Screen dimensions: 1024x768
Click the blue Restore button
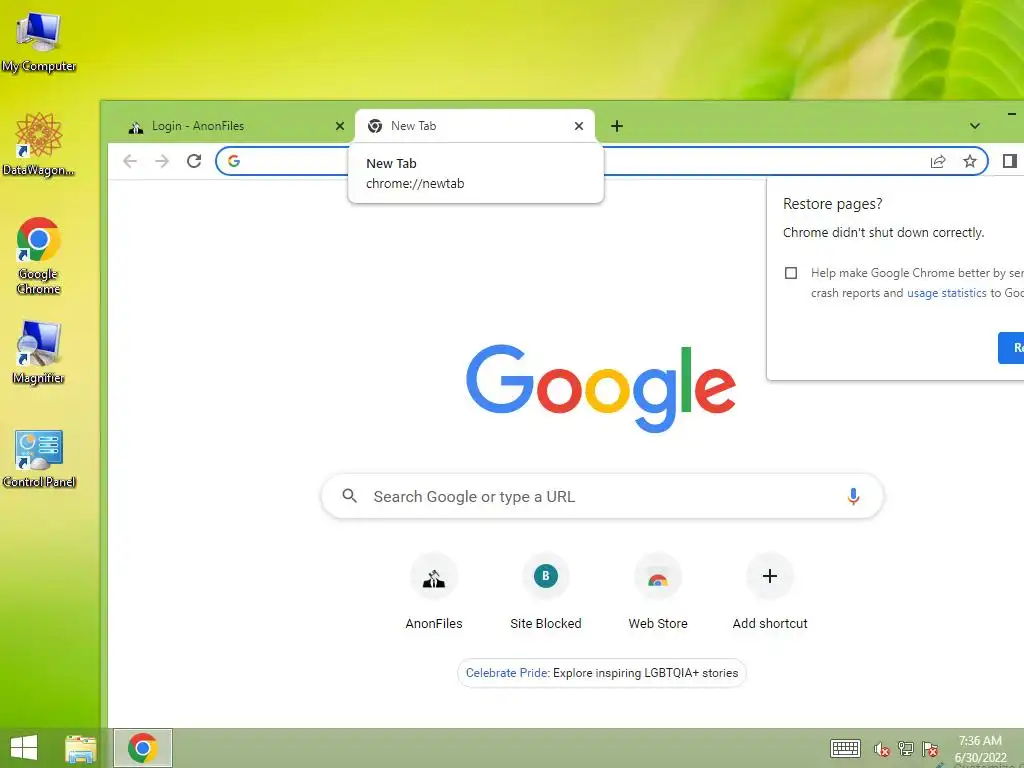coord(1011,348)
